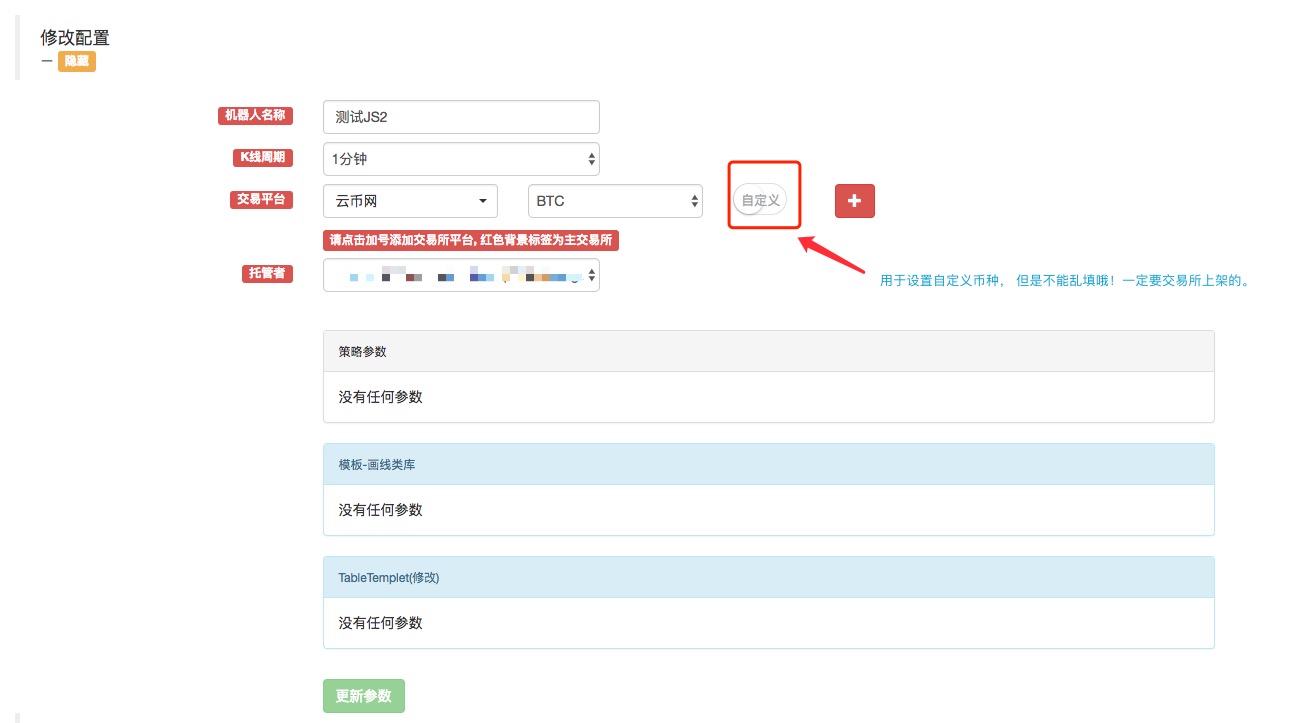This screenshot has height=723, width=1293.
Task: Open the 托管者 dropdown selector
Action: (x=461, y=275)
